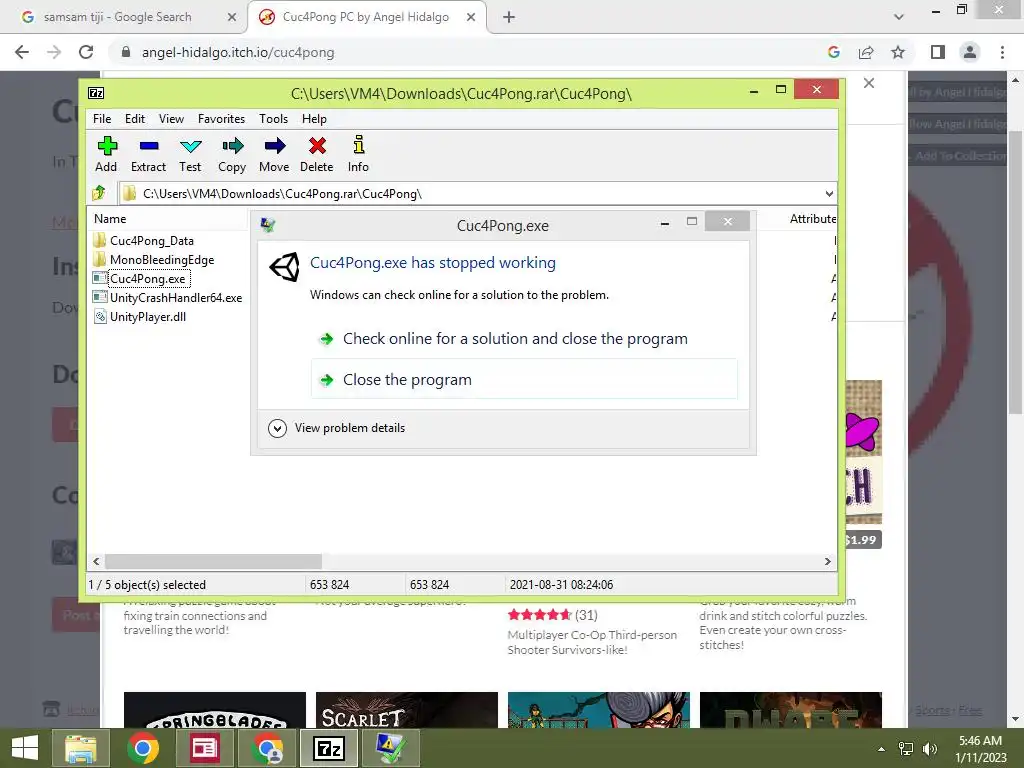Click the Chrome back arrow
The width and height of the screenshot is (1024, 768).
(22, 52)
